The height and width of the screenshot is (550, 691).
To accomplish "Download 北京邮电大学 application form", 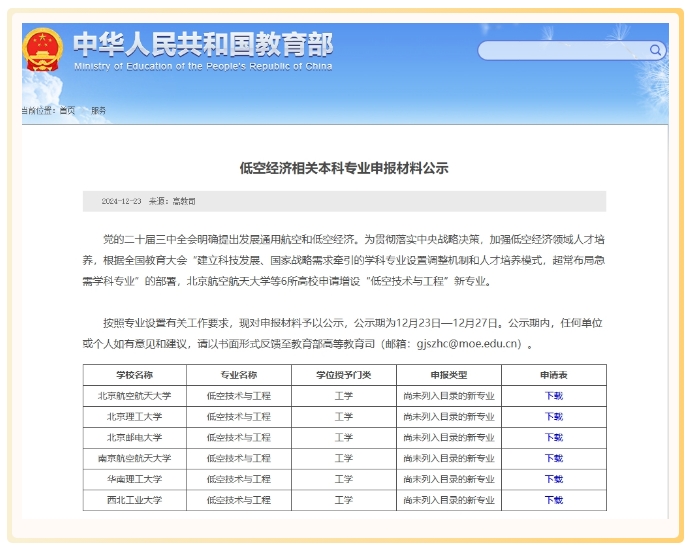I will 554,437.
